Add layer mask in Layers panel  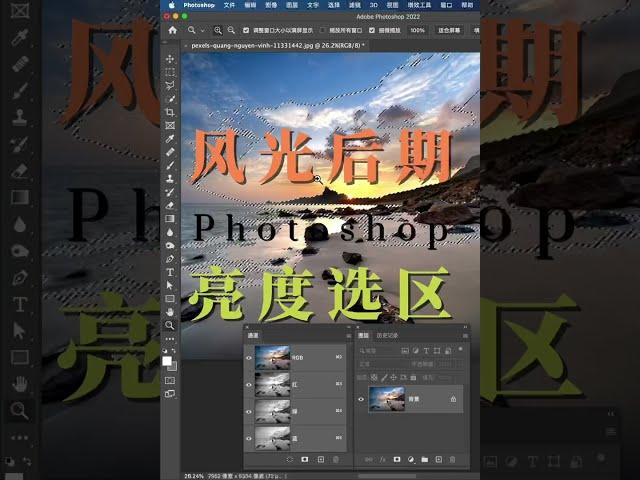click(x=397, y=460)
